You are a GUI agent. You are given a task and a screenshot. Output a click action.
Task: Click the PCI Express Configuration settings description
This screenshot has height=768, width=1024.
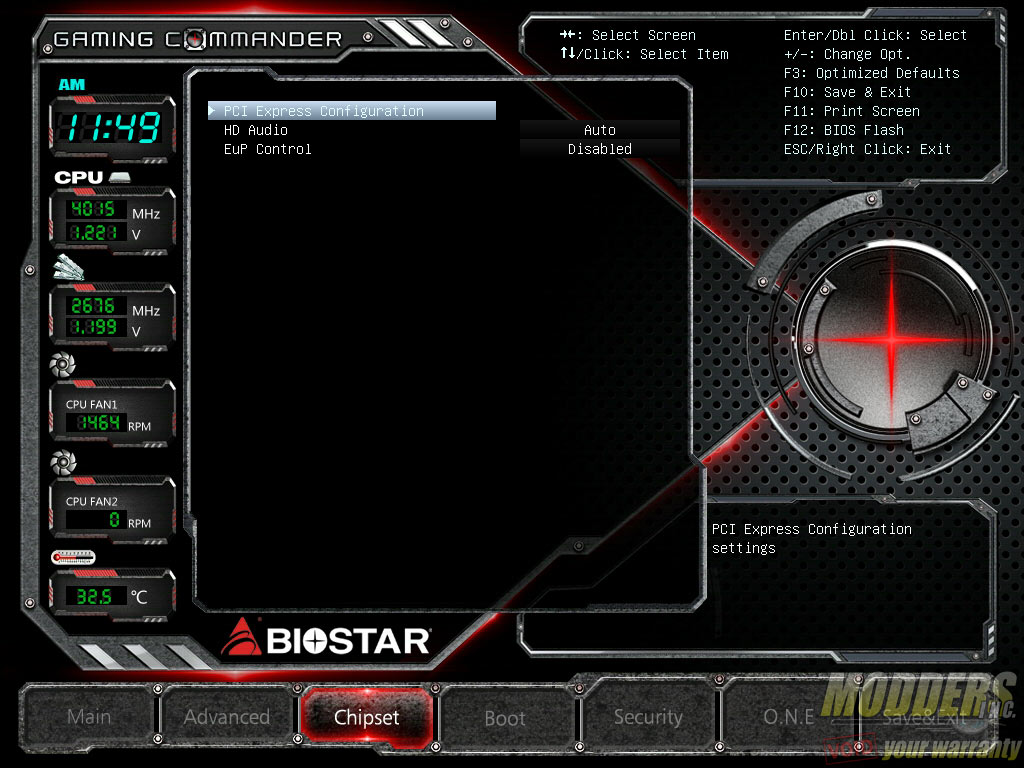point(811,539)
